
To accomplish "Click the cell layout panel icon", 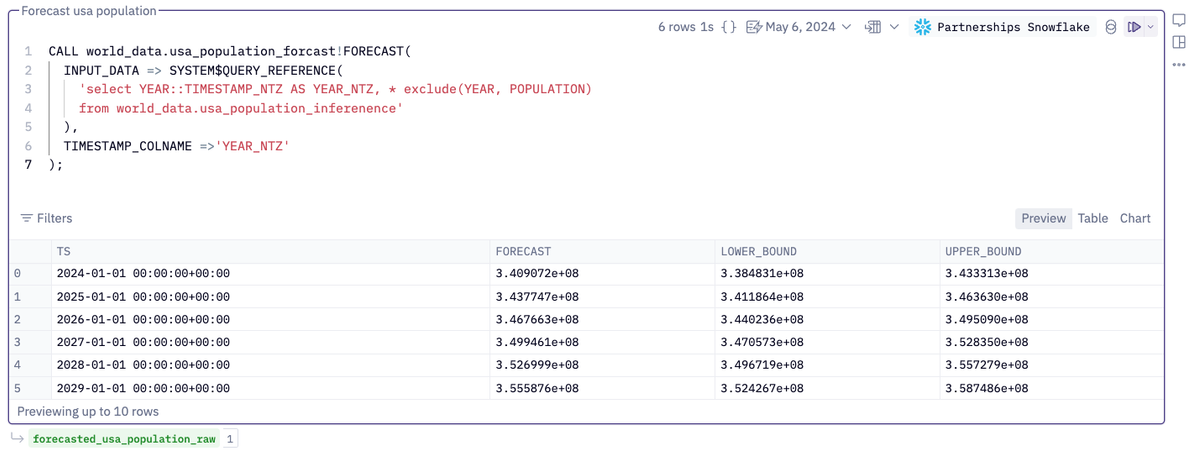I will (1179, 42).
